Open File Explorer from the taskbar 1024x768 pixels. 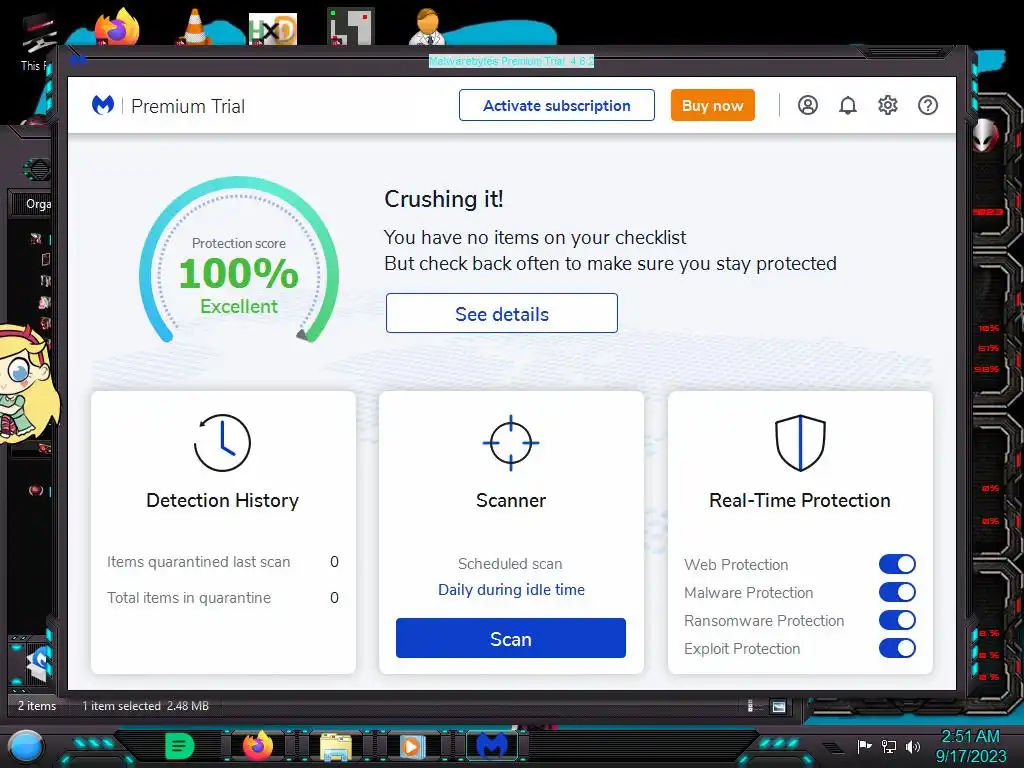(336, 746)
